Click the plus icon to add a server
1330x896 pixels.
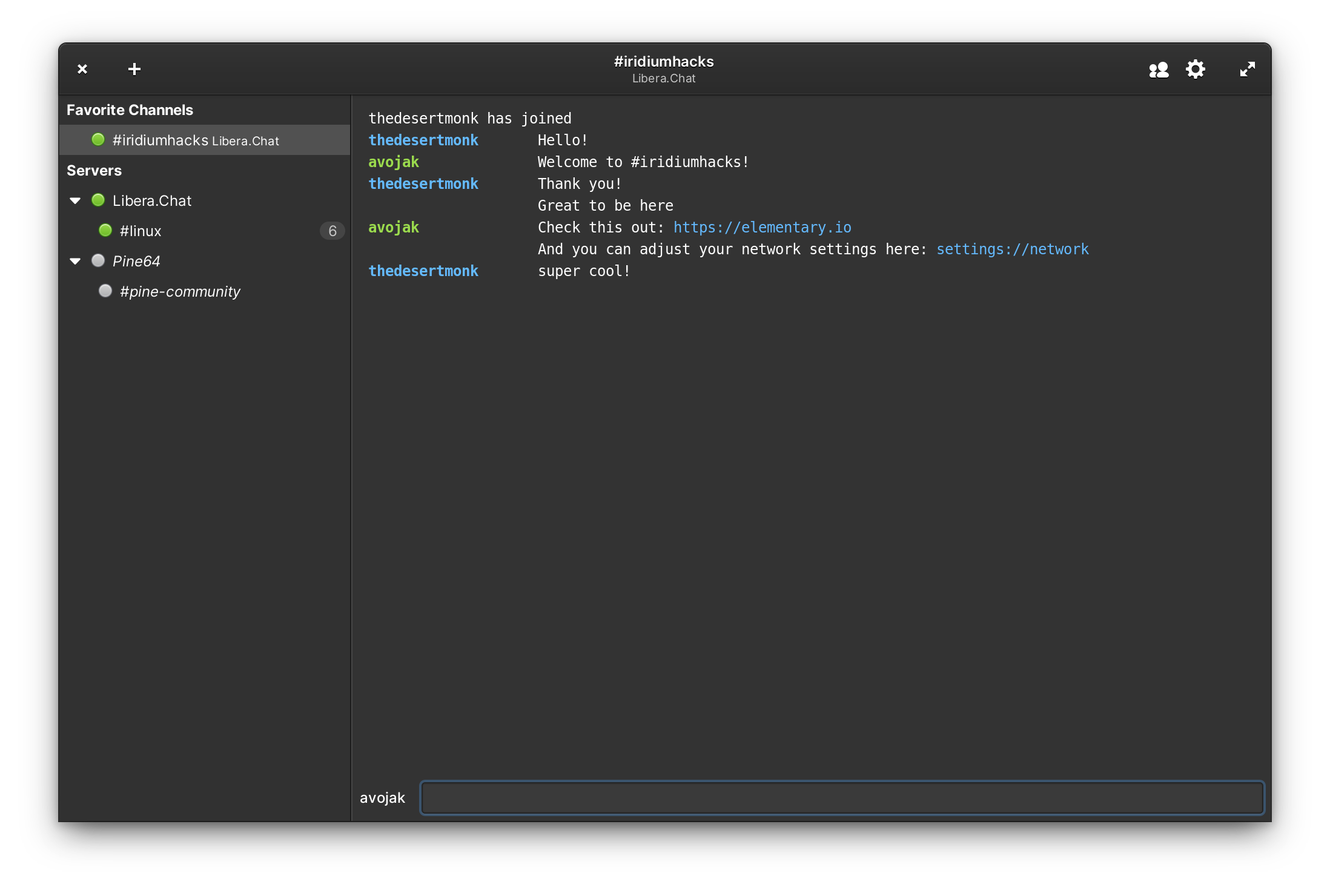(134, 69)
